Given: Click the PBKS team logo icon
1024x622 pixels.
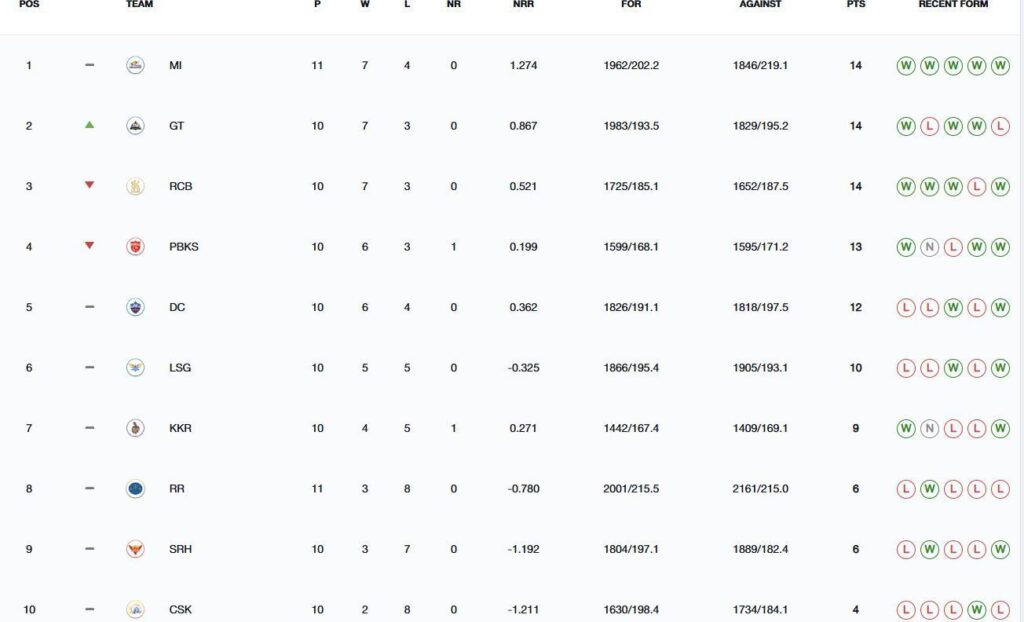Looking at the screenshot, I should click(135, 247).
